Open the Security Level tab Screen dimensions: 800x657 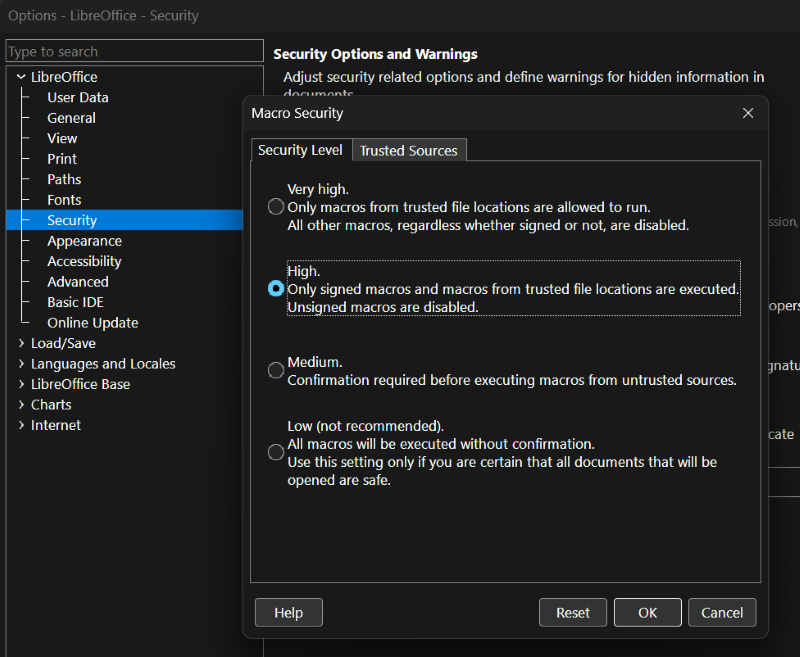300,150
